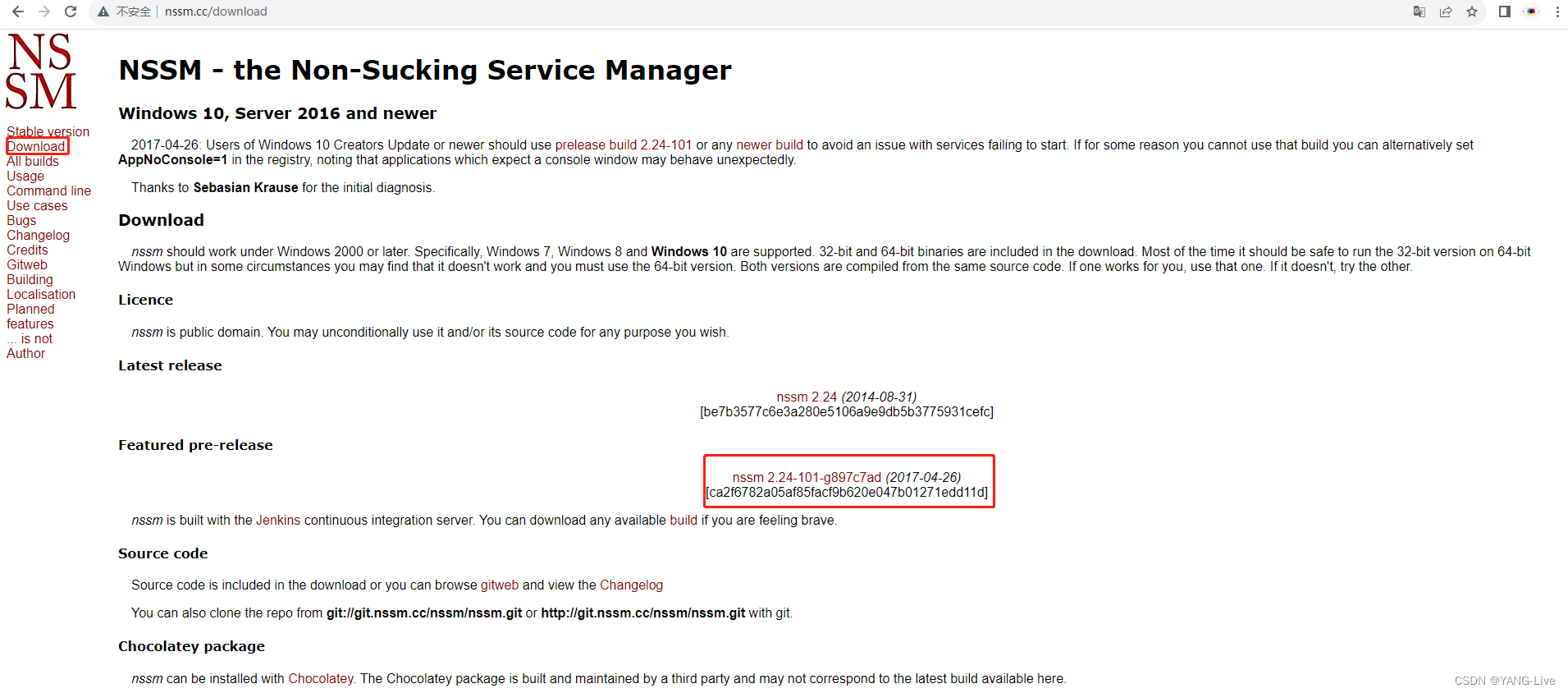The width and height of the screenshot is (1568, 693).
Task: Open the Download sidebar link
Action: 36,146
